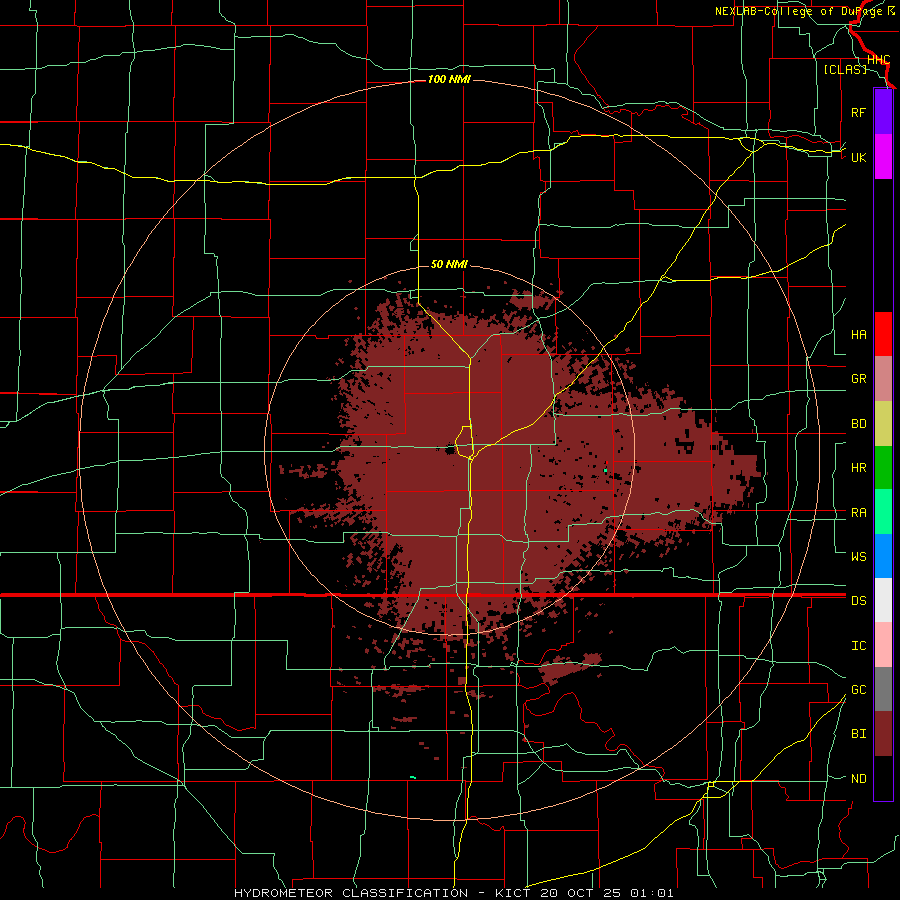Click the 20 OCT 25 date stamp
The width and height of the screenshot is (900, 900).
(580, 893)
